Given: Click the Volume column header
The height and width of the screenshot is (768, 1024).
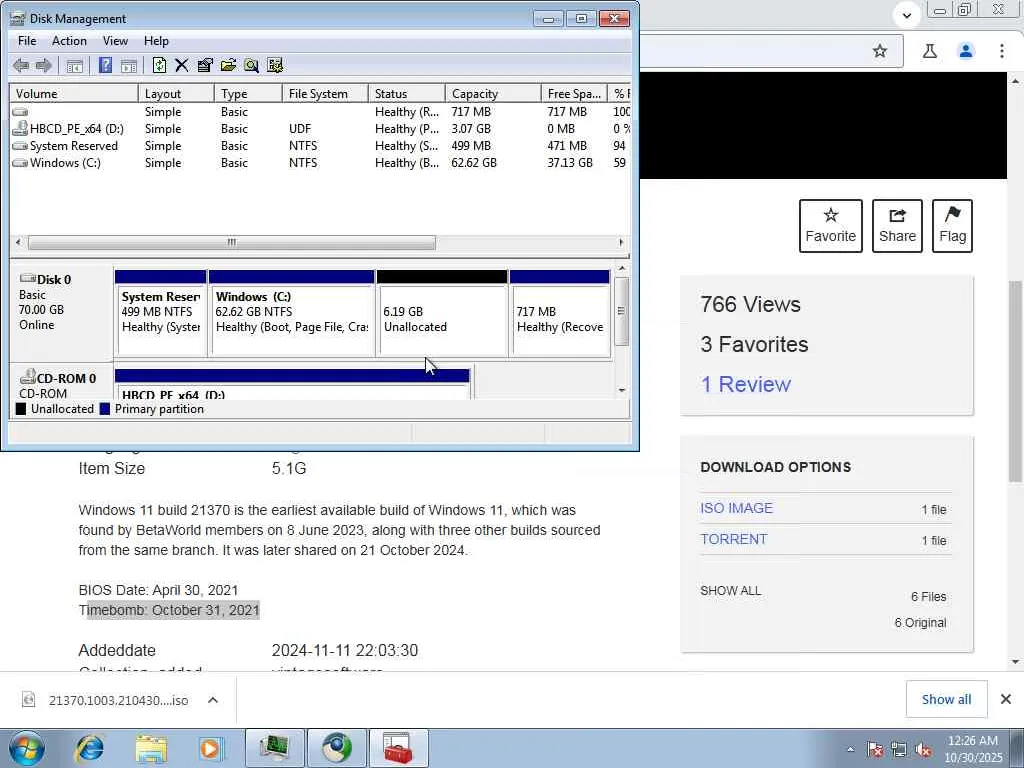Looking at the screenshot, I should 74,93.
